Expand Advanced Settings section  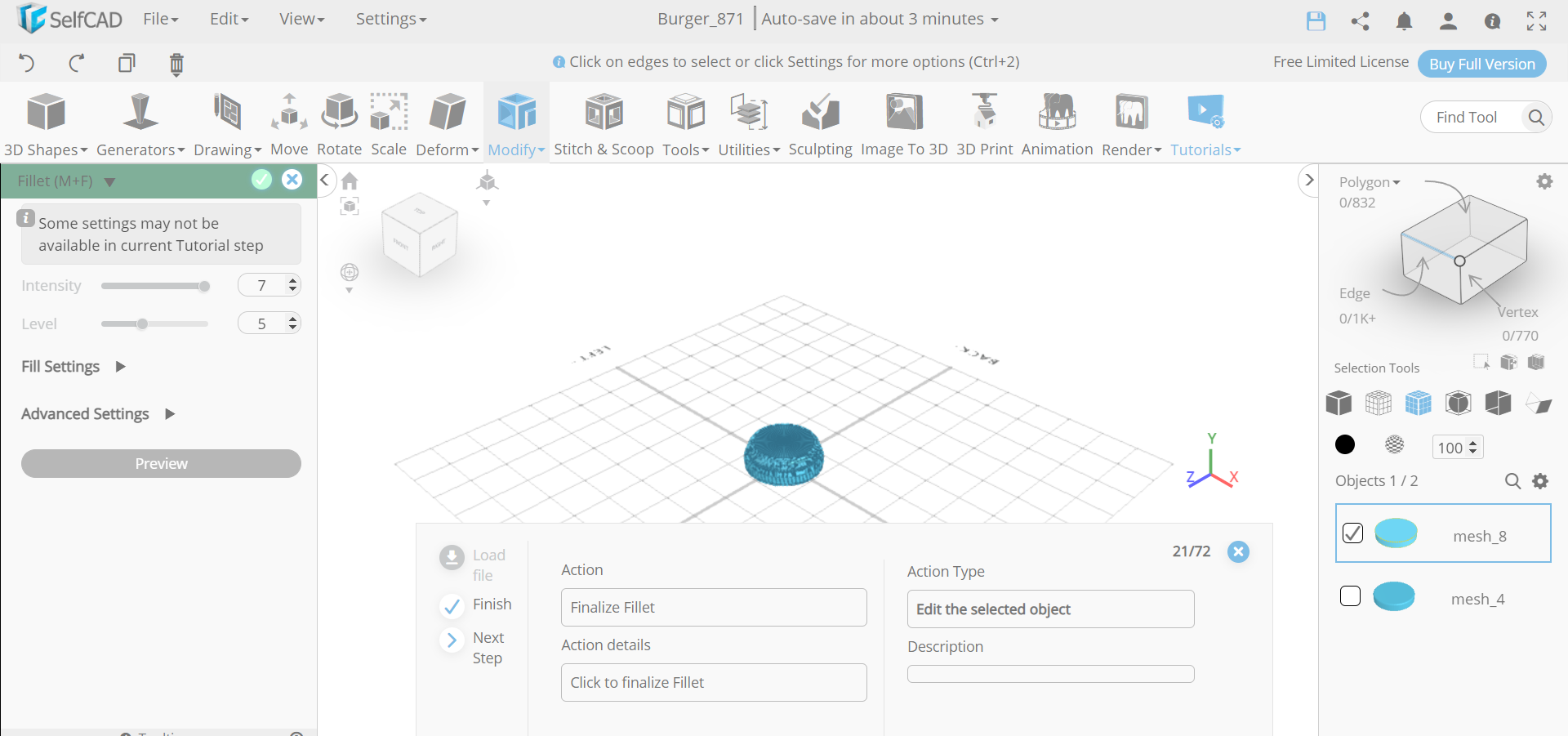[98, 414]
